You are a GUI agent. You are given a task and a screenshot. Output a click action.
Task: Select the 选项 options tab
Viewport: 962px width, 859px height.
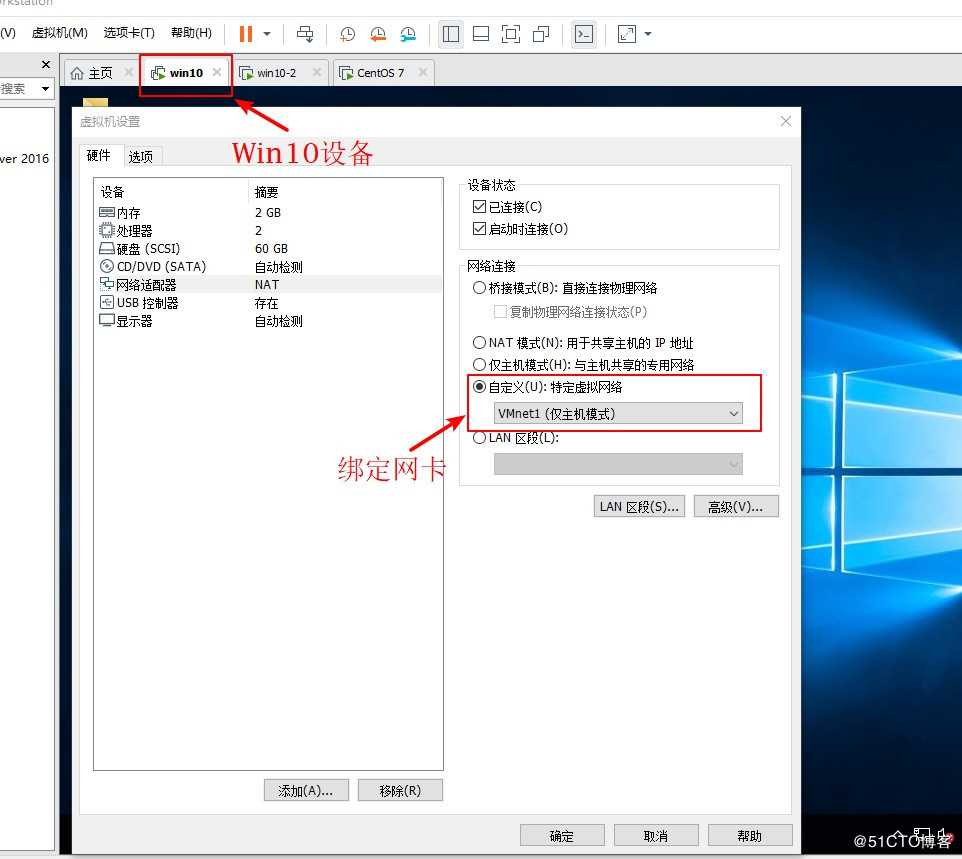[x=140, y=157]
